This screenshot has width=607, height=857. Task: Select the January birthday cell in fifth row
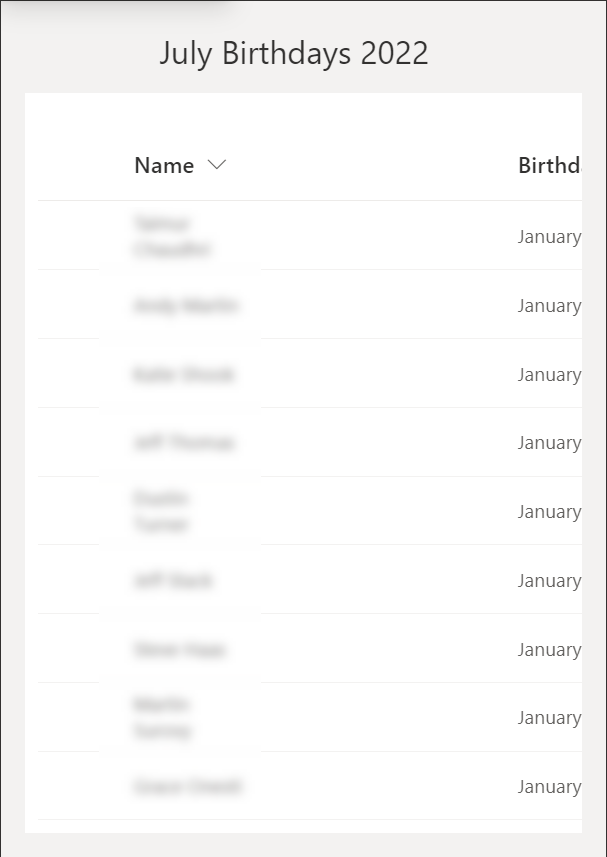click(549, 512)
